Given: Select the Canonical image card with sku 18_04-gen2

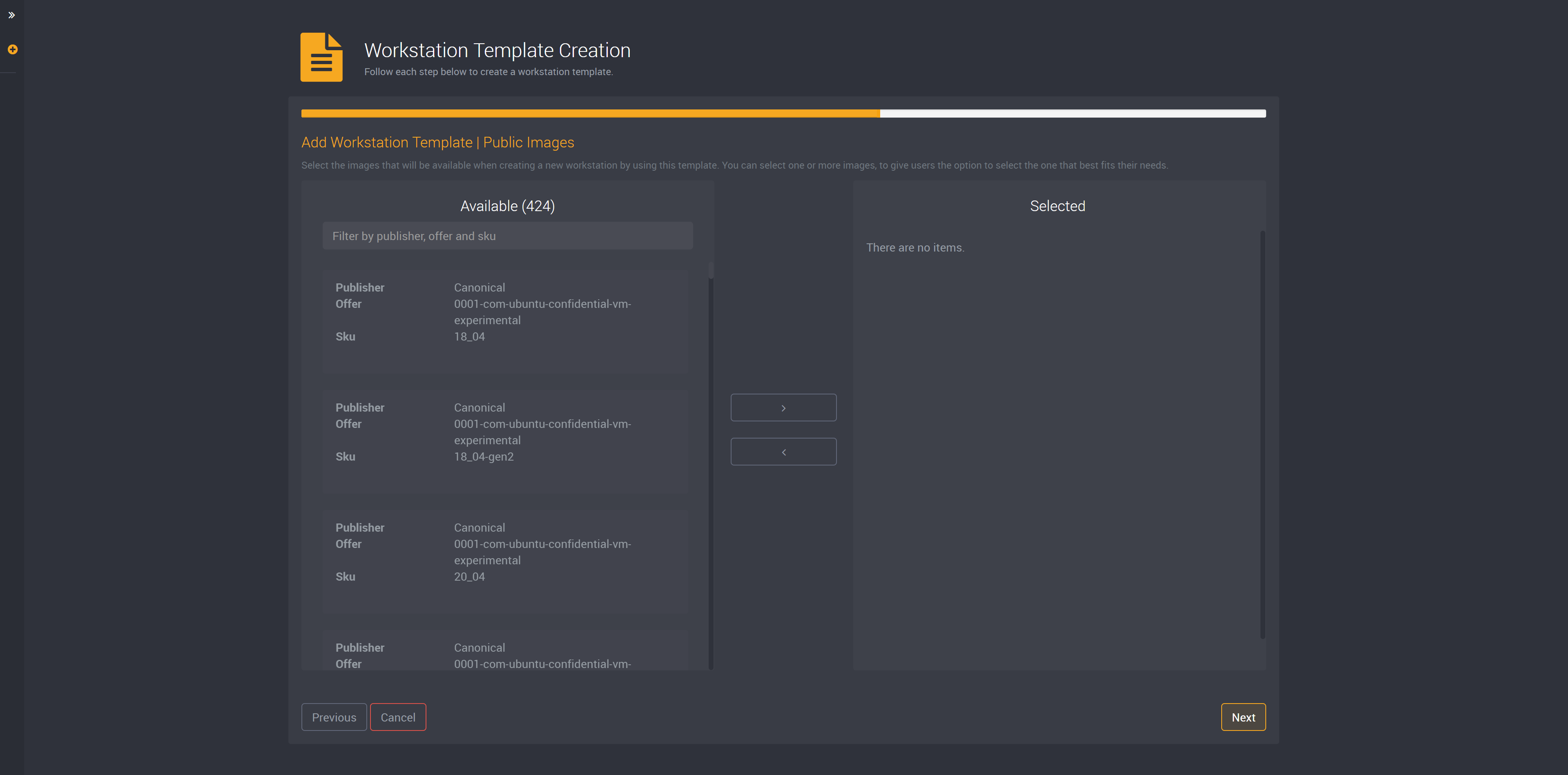Looking at the screenshot, I should point(505,441).
